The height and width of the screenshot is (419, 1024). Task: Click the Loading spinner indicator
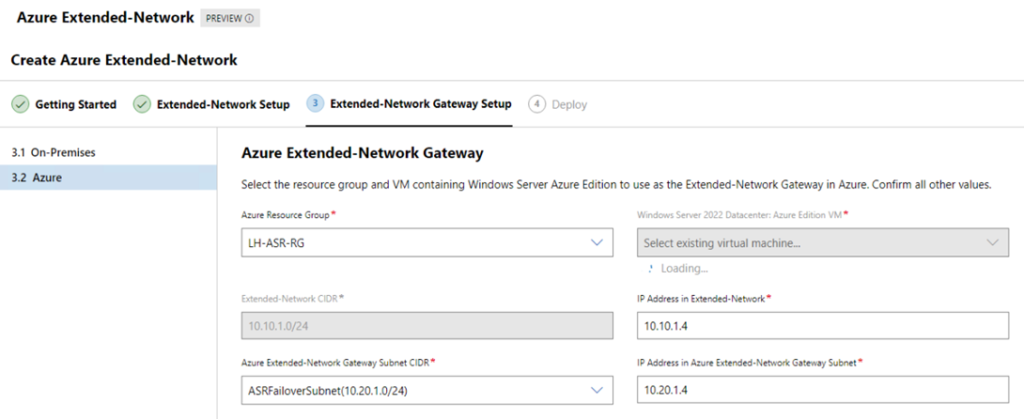coord(650,268)
